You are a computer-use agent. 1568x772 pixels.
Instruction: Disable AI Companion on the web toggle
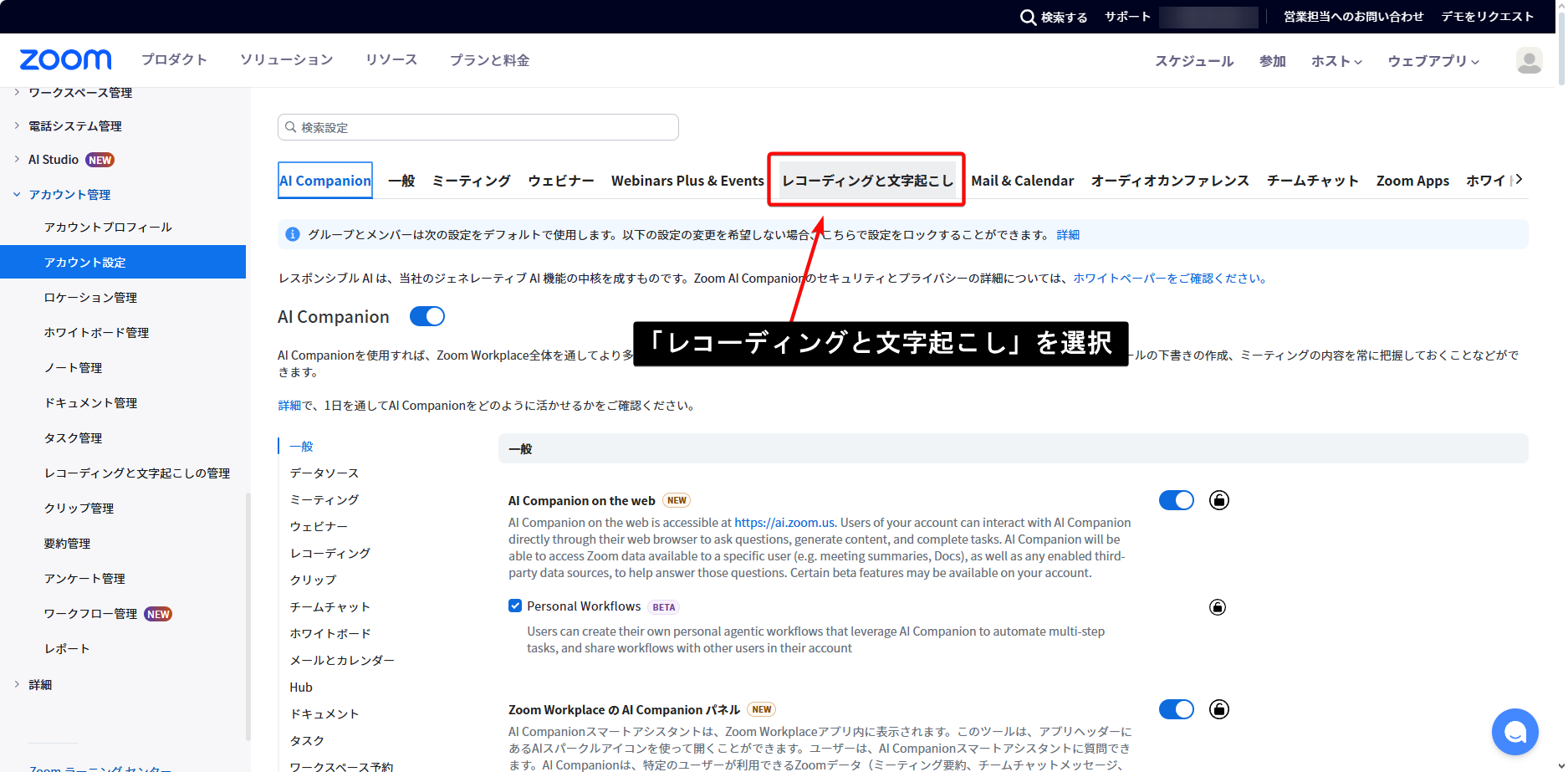point(1176,500)
